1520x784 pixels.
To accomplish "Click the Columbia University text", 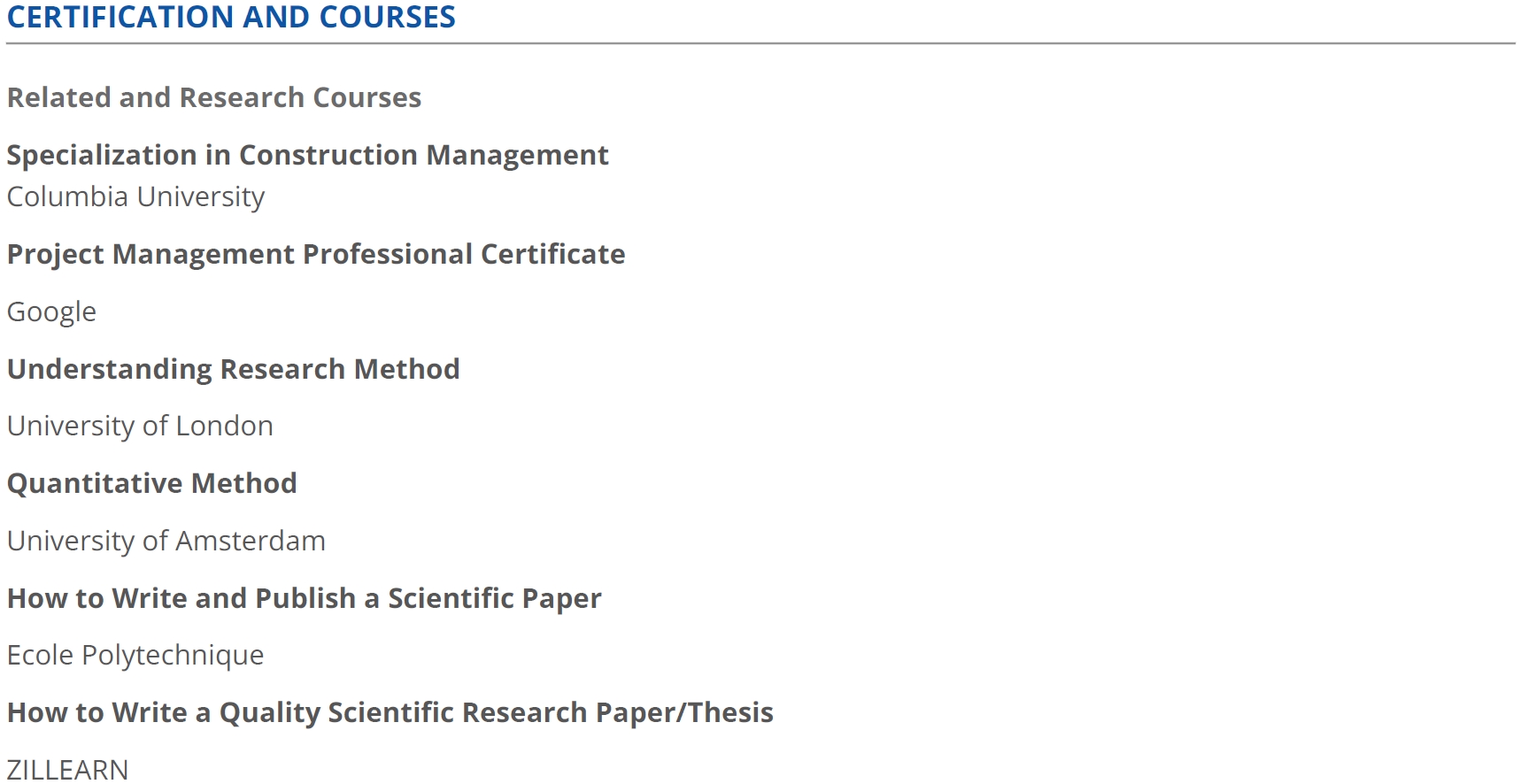I will (x=135, y=196).
